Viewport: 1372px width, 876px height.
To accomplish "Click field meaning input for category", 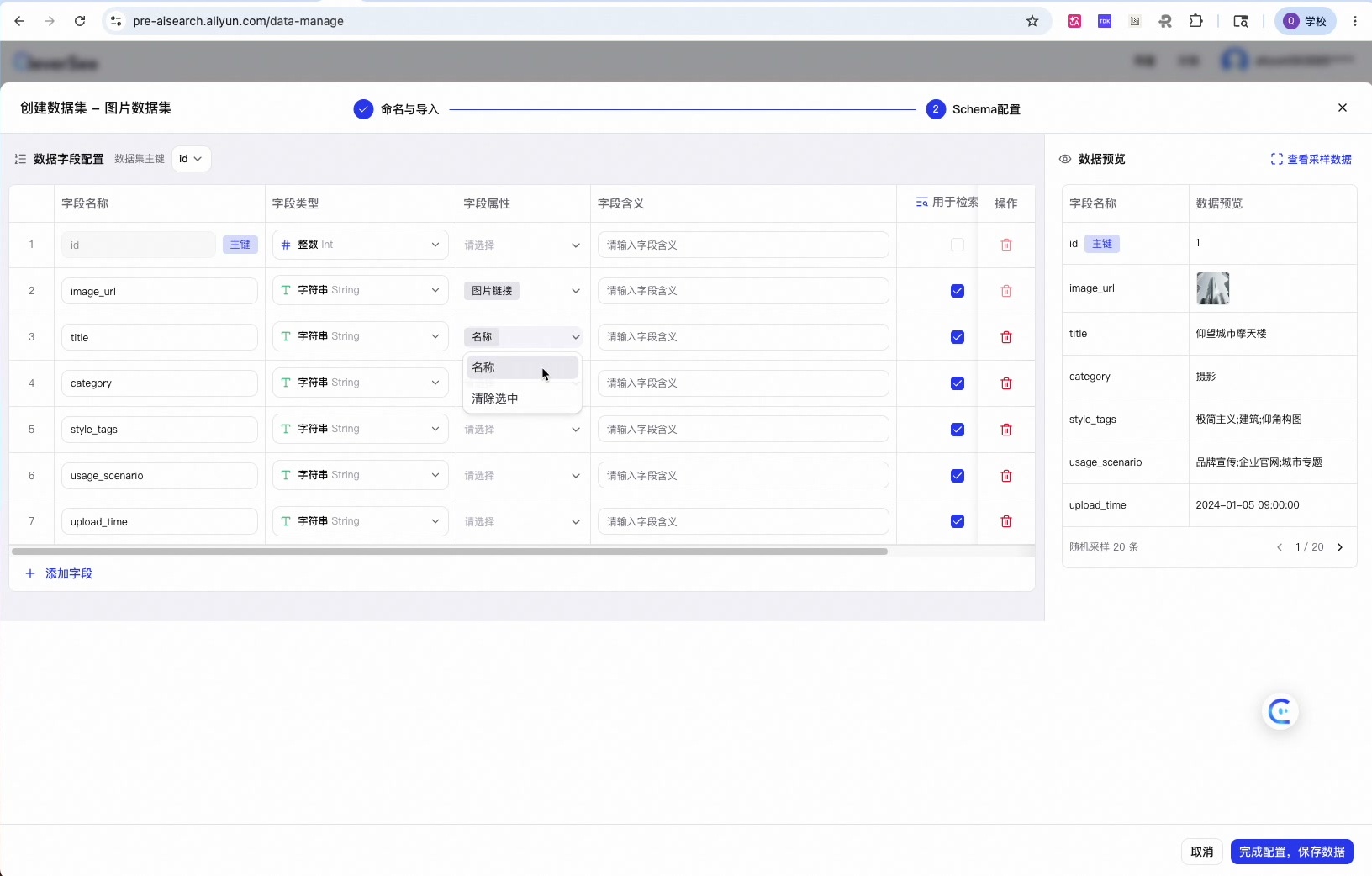I will click(743, 383).
